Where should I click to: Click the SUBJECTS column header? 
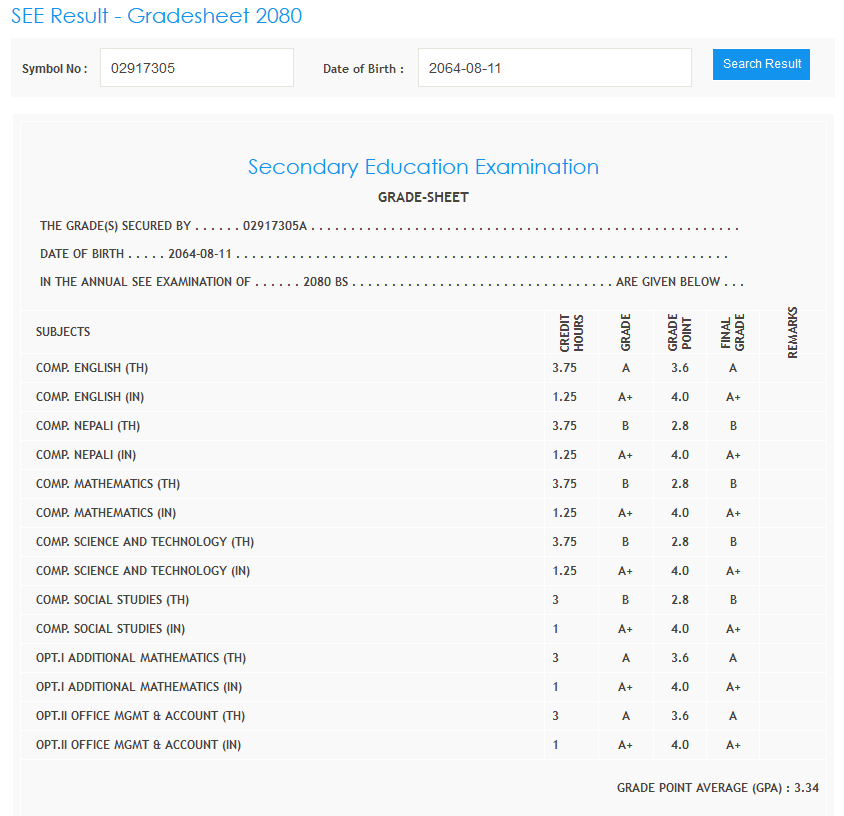63,332
